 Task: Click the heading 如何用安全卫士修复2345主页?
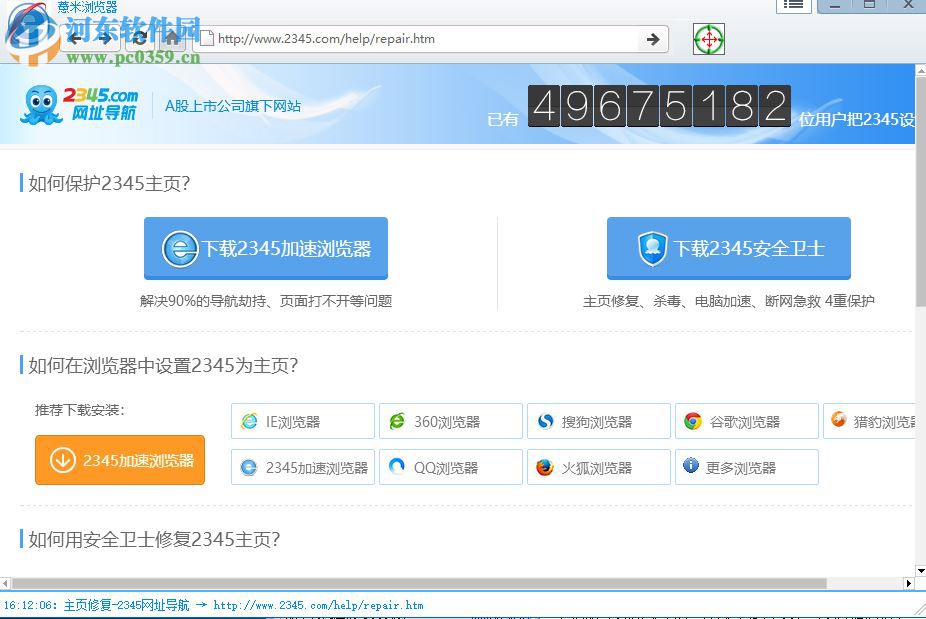[x=154, y=539]
